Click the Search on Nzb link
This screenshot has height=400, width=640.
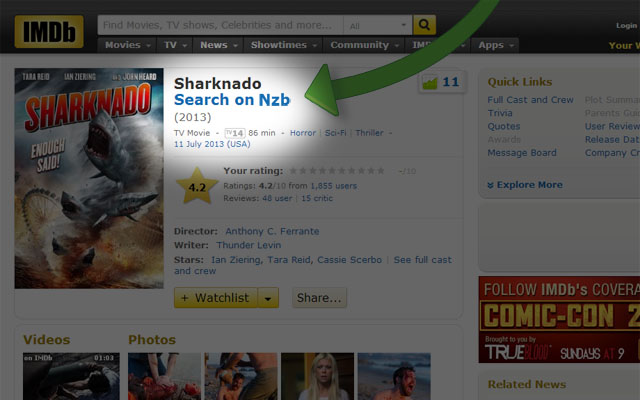pyautogui.click(x=232, y=100)
